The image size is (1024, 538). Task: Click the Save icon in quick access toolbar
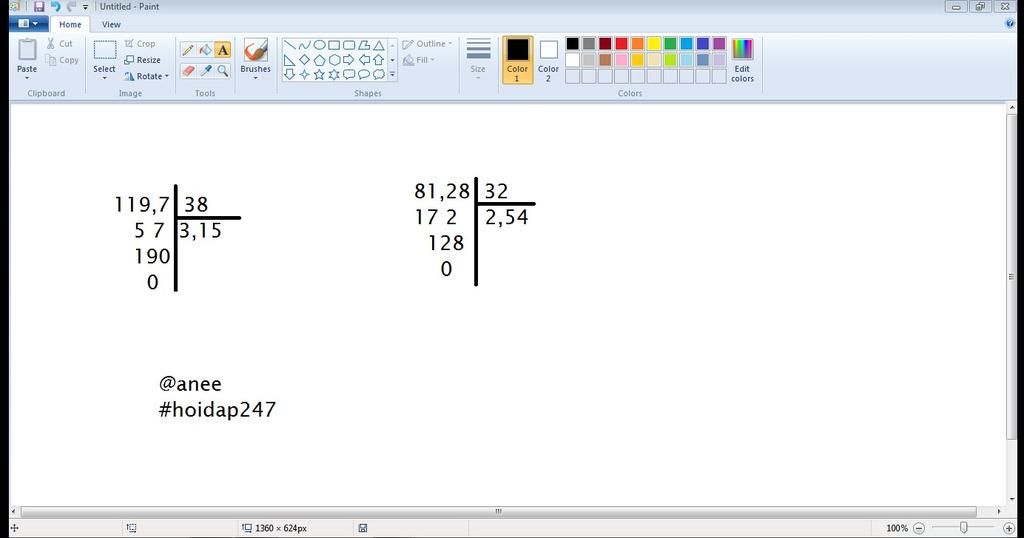39,7
